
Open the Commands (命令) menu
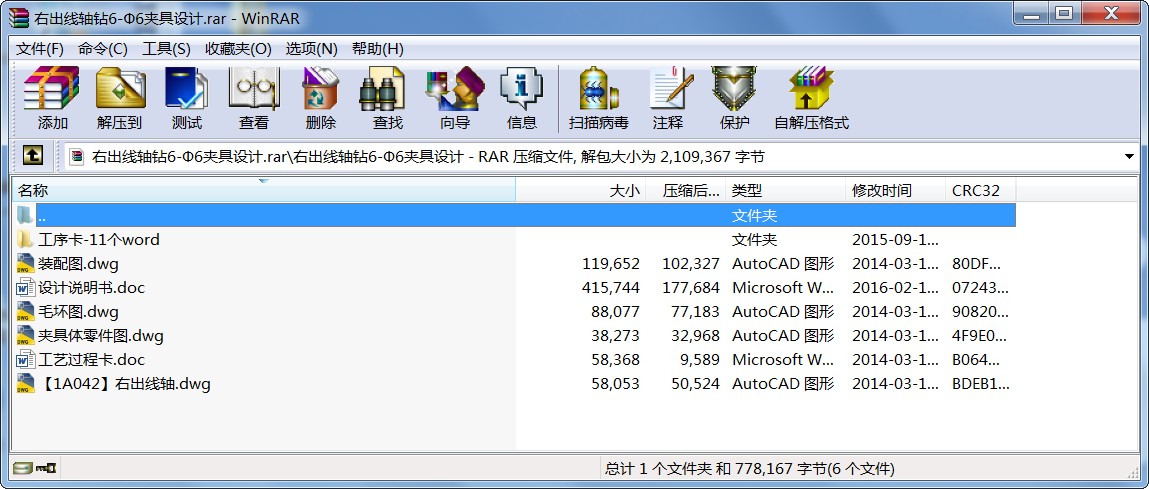[x=103, y=49]
